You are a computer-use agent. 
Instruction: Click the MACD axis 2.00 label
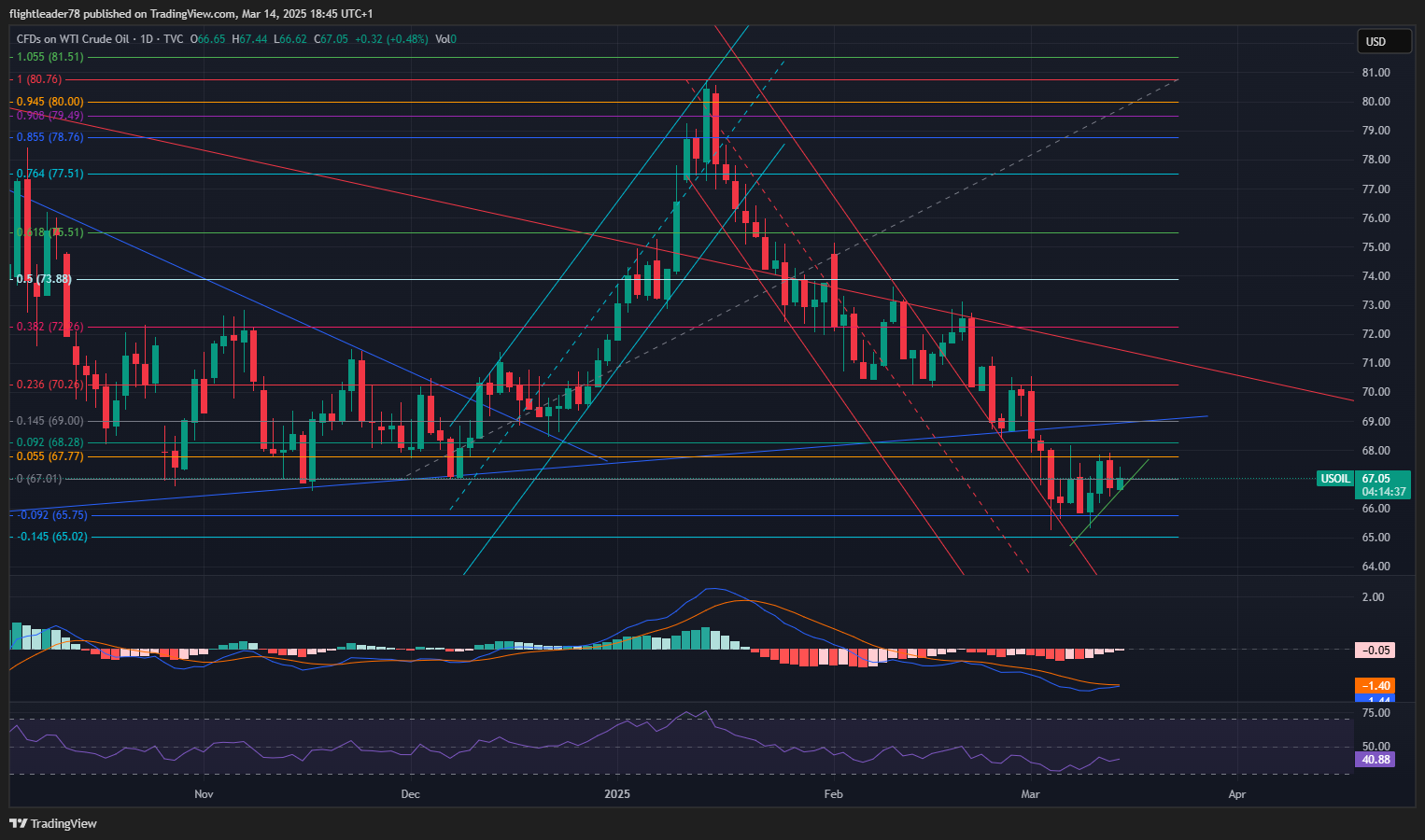(x=1374, y=597)
